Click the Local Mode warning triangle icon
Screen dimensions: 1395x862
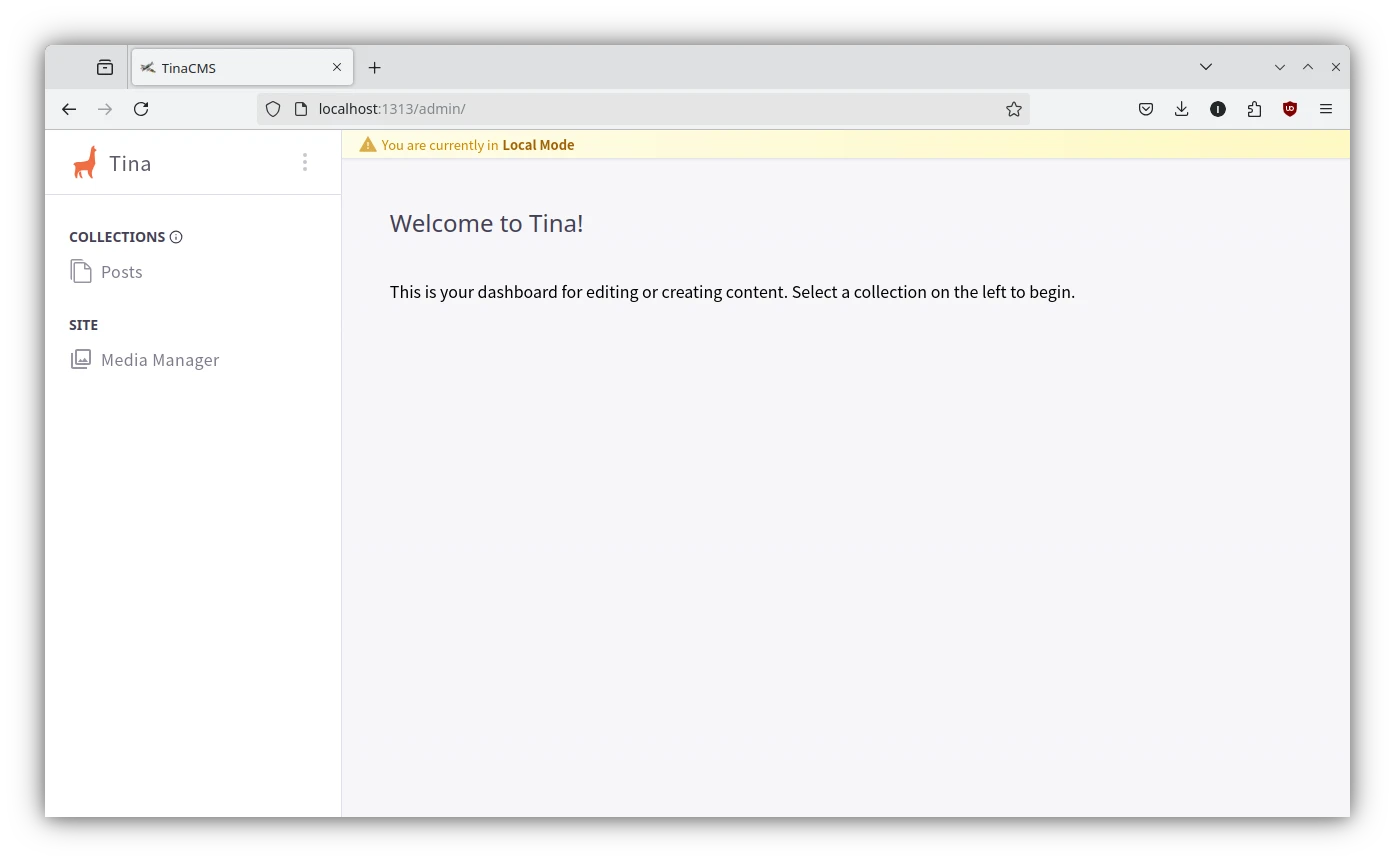click(368, 145)
